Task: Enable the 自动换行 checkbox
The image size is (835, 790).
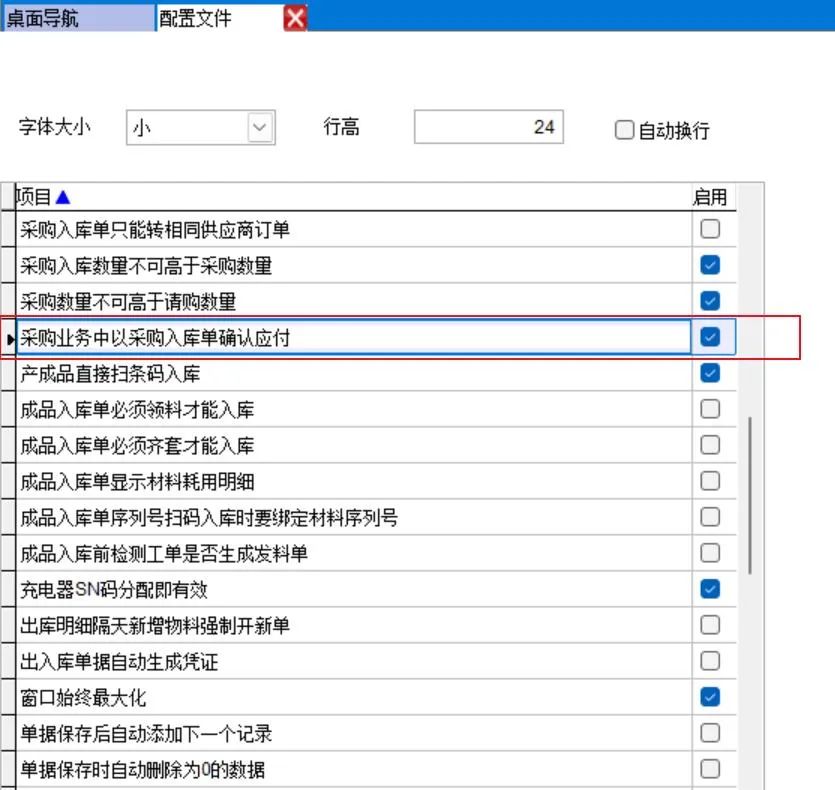Action: point(625,130)
